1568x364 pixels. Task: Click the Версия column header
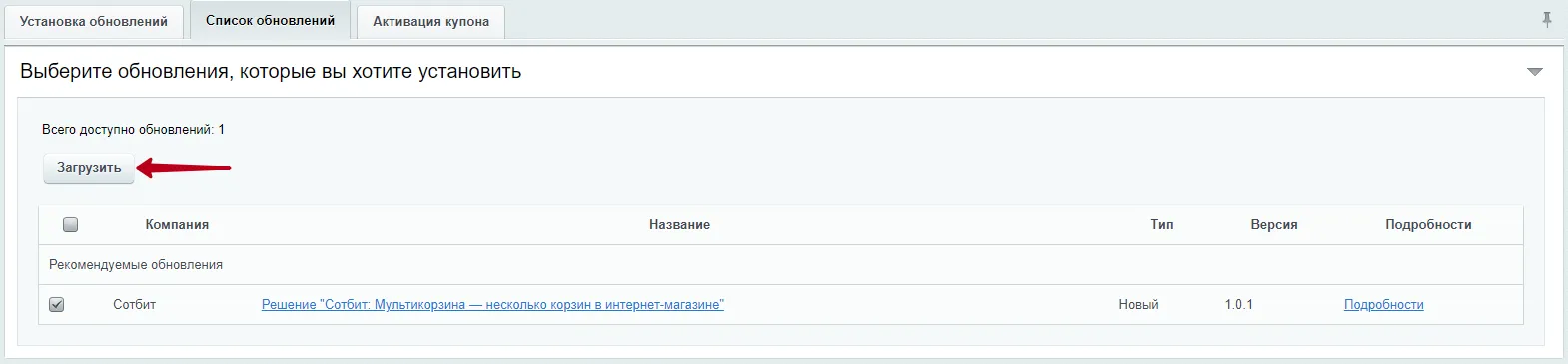(1274, 225)
